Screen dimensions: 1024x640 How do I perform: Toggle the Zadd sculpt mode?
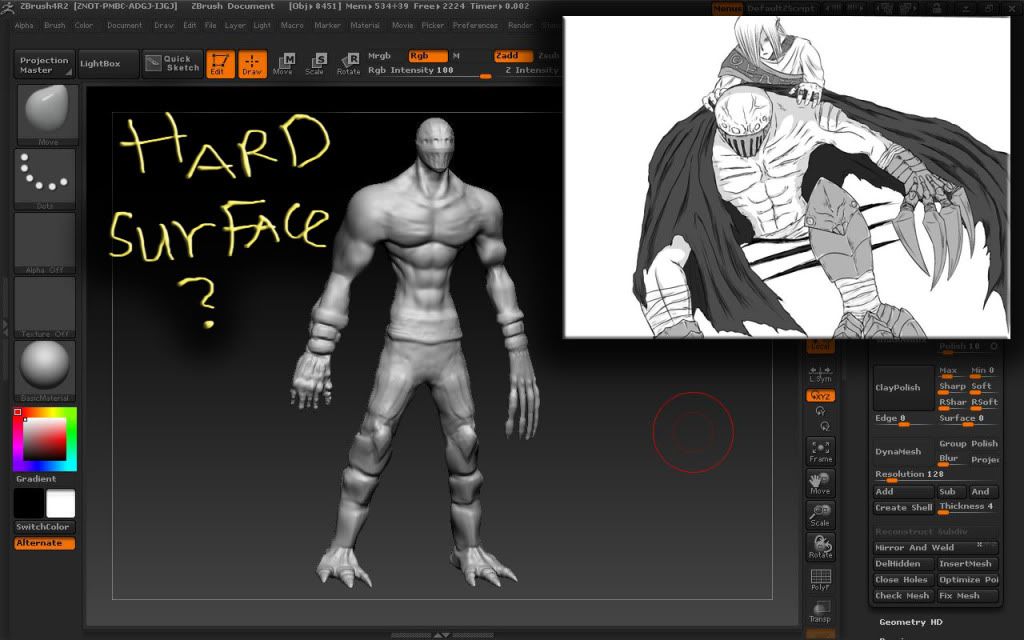(x=512, y=56)
